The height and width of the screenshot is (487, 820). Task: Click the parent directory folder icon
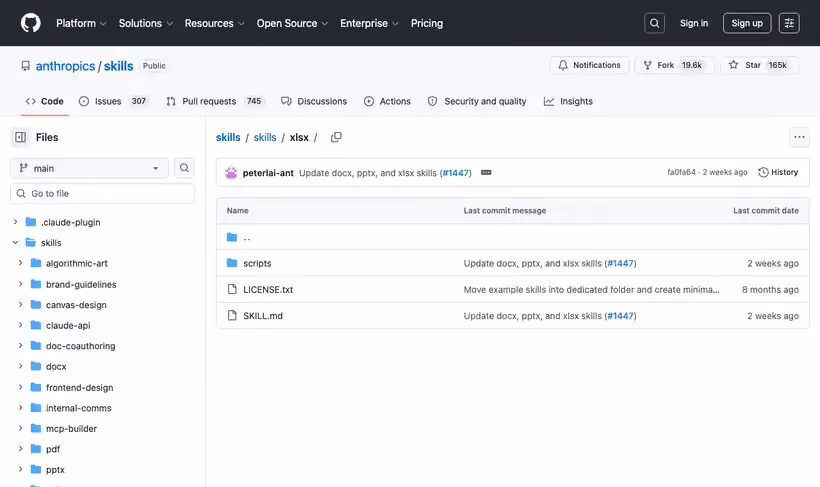[x=232, y=237]
